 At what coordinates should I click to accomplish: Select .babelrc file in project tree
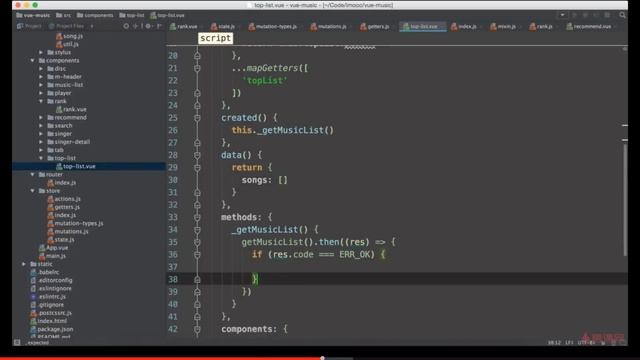pyautogui.click(x=45, y=272)
